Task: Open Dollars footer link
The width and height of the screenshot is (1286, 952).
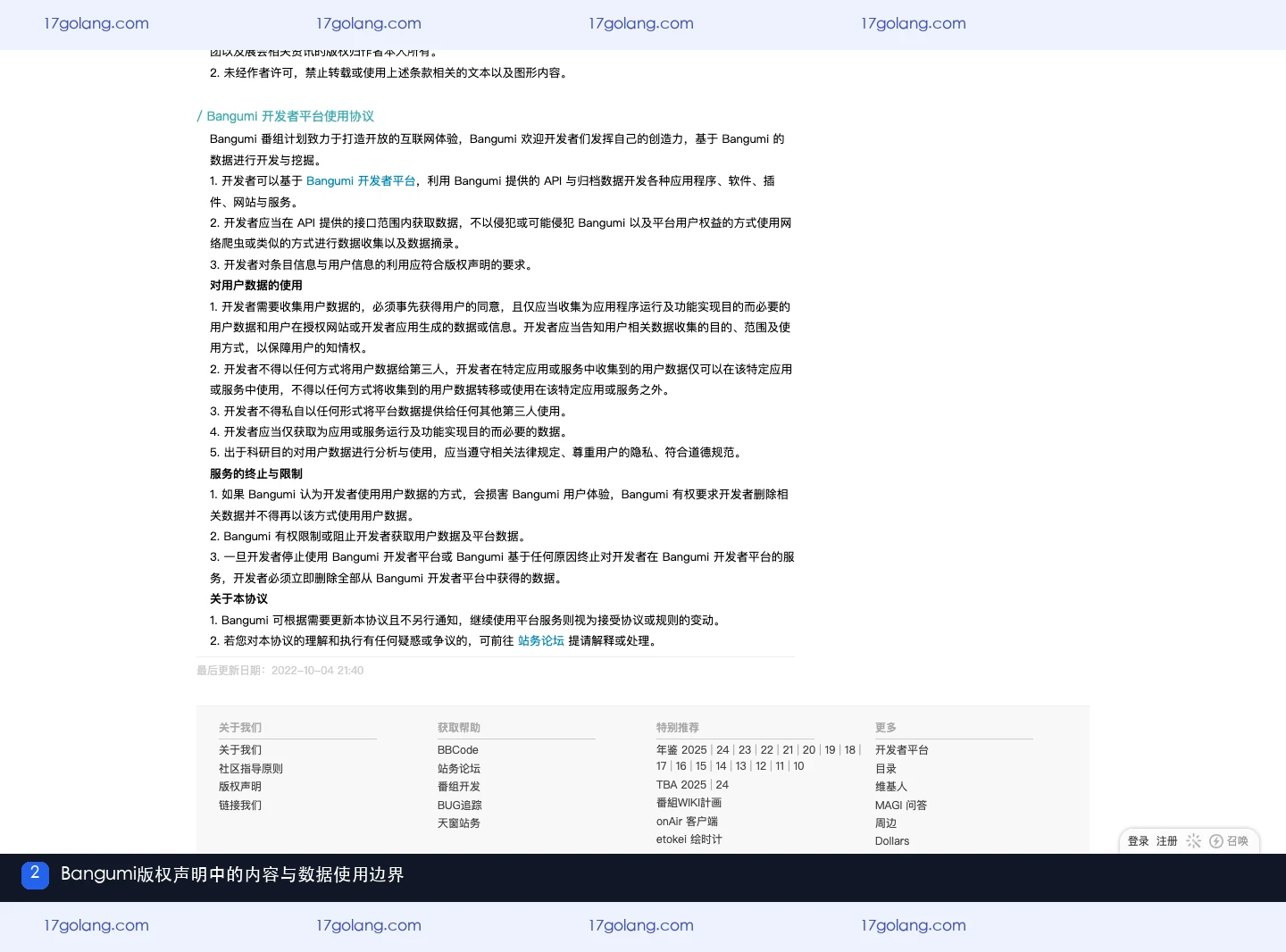Action: (x=892, y=841)
